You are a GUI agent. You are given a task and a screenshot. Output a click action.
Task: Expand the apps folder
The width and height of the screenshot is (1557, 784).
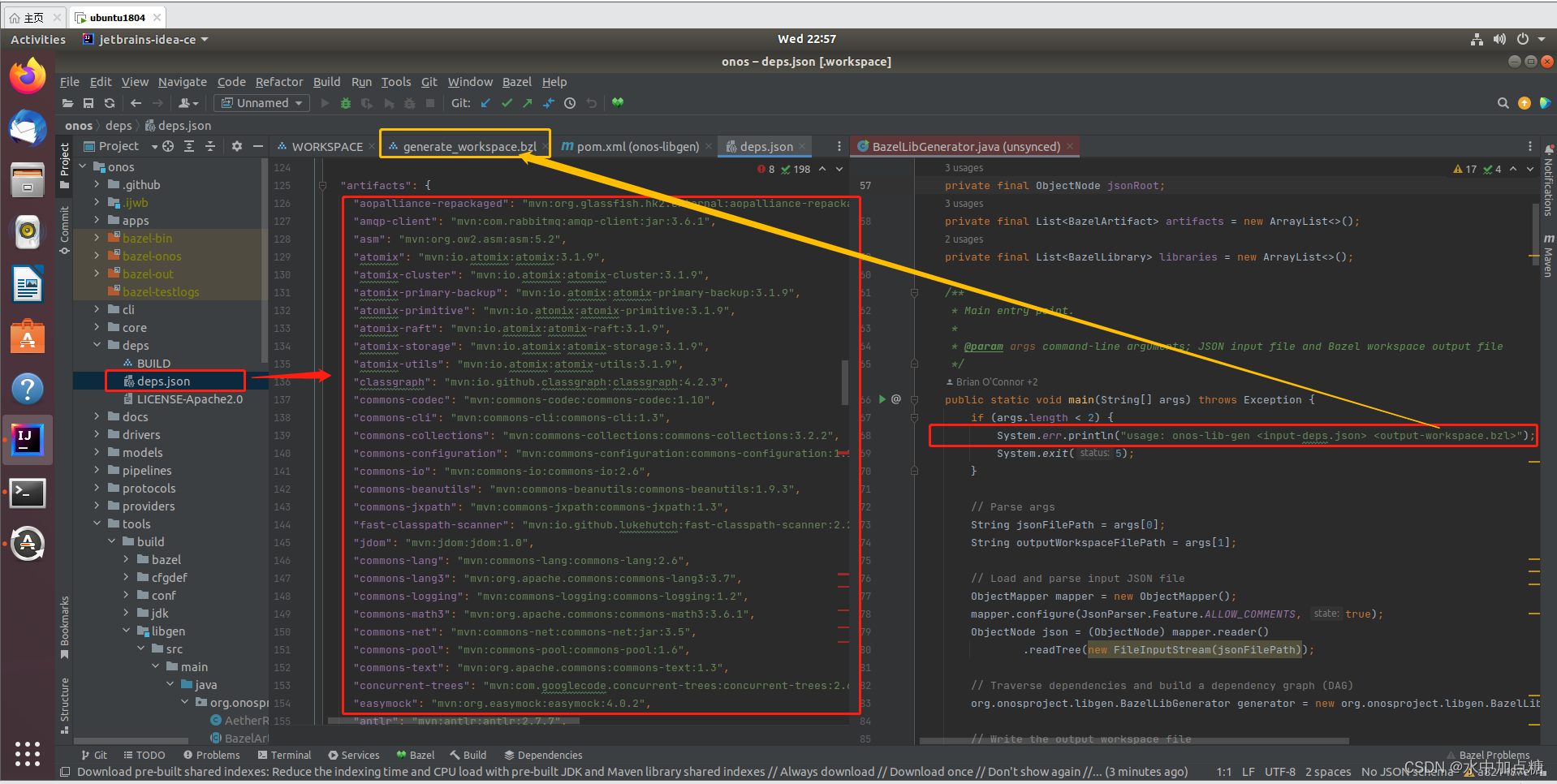coord(97,221)
